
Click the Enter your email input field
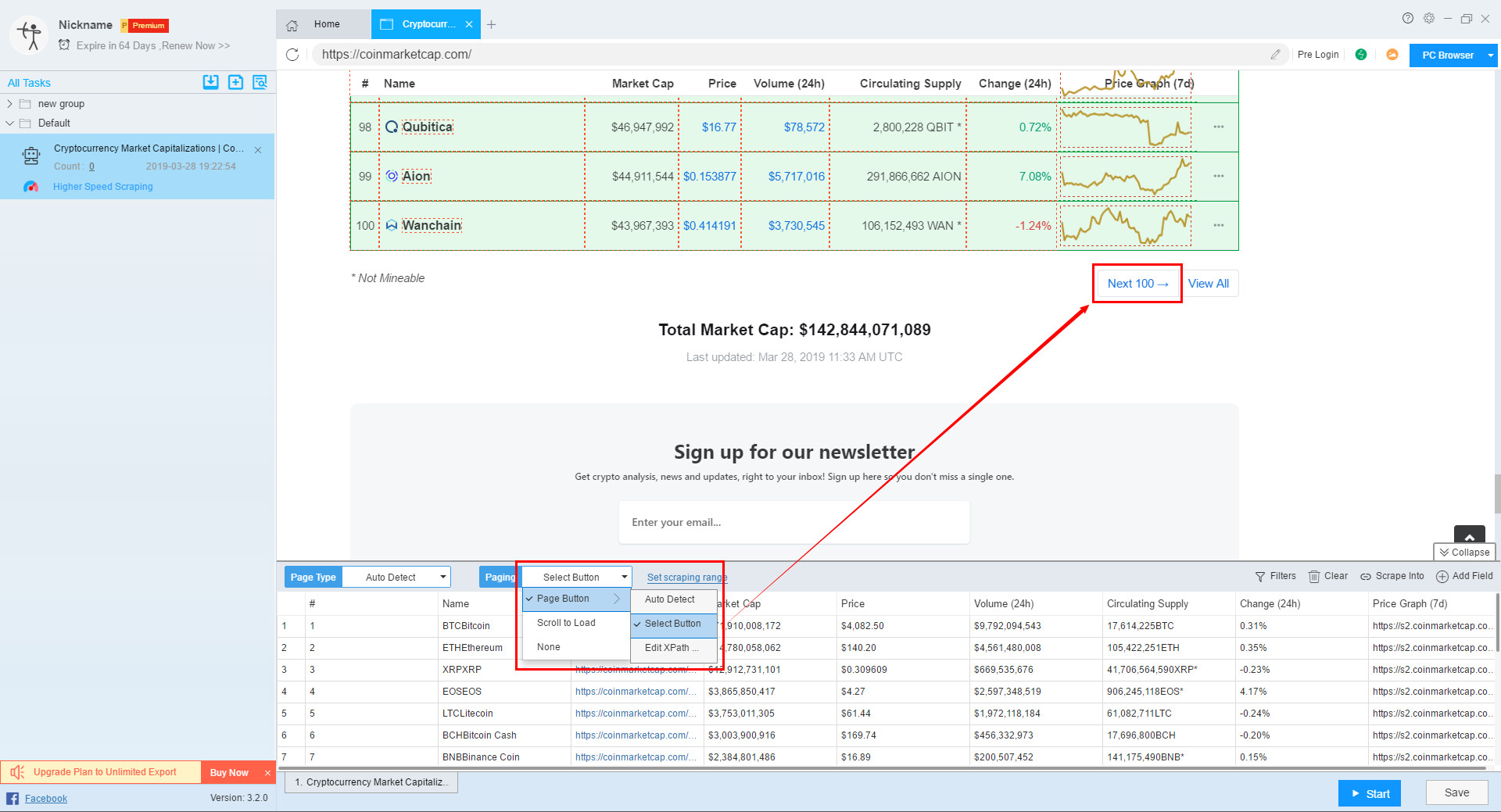(793, 522)
